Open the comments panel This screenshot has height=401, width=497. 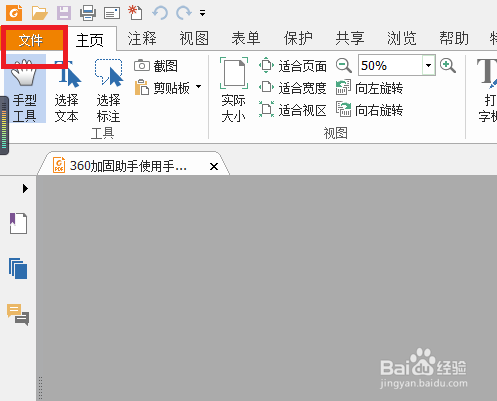coord(18,315)
